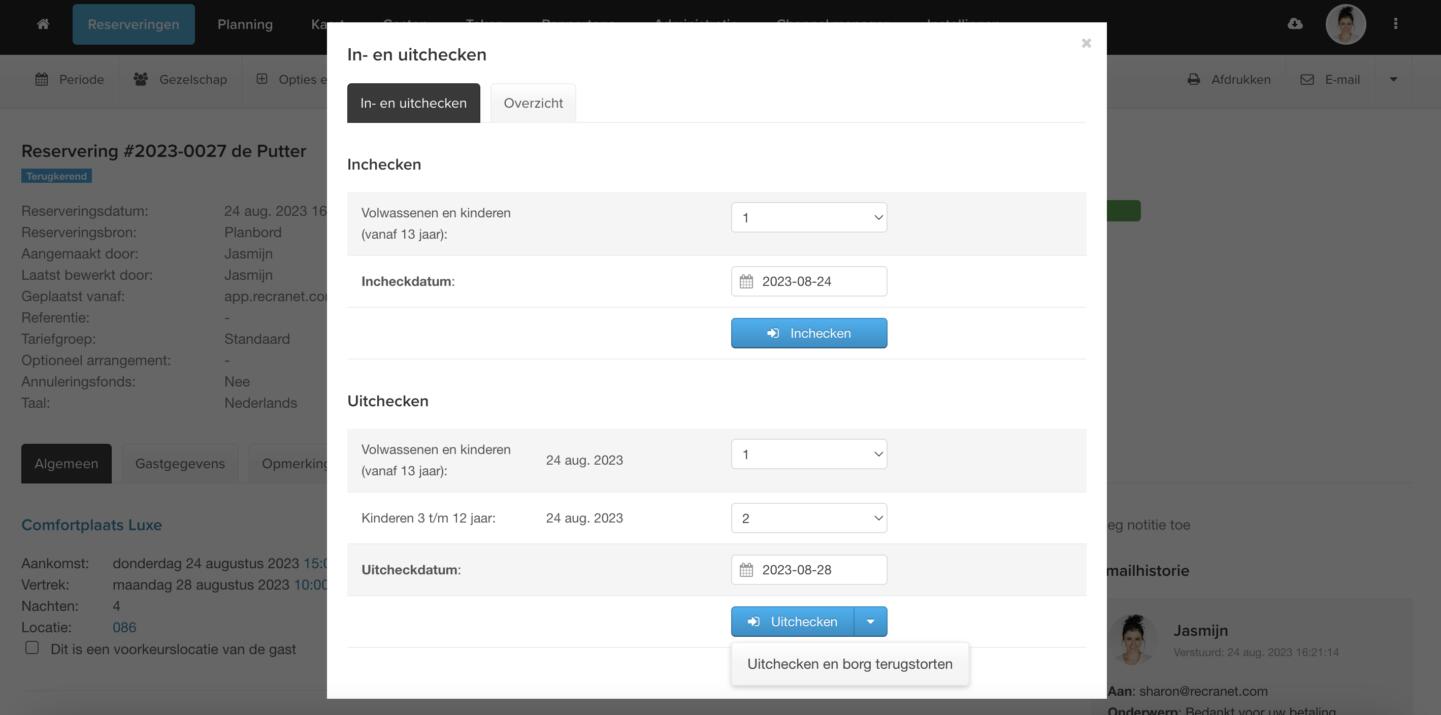Choose Uitchecken en borg terugstorten option
Viewport: 1441px width, 715px height.
tap(849, 664)
